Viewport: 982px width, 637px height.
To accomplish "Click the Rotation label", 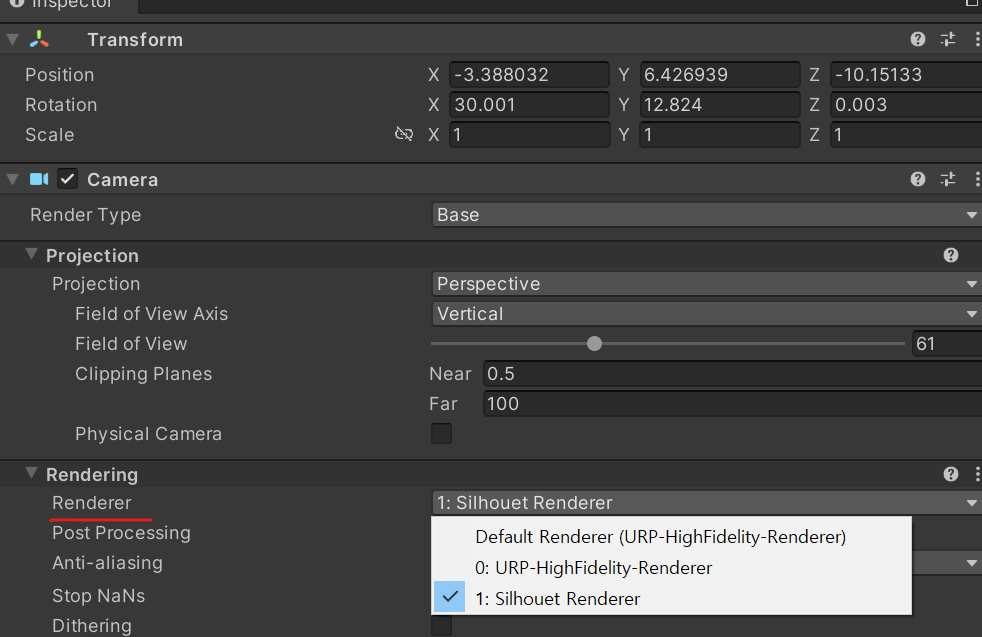I will coord(61,105).
